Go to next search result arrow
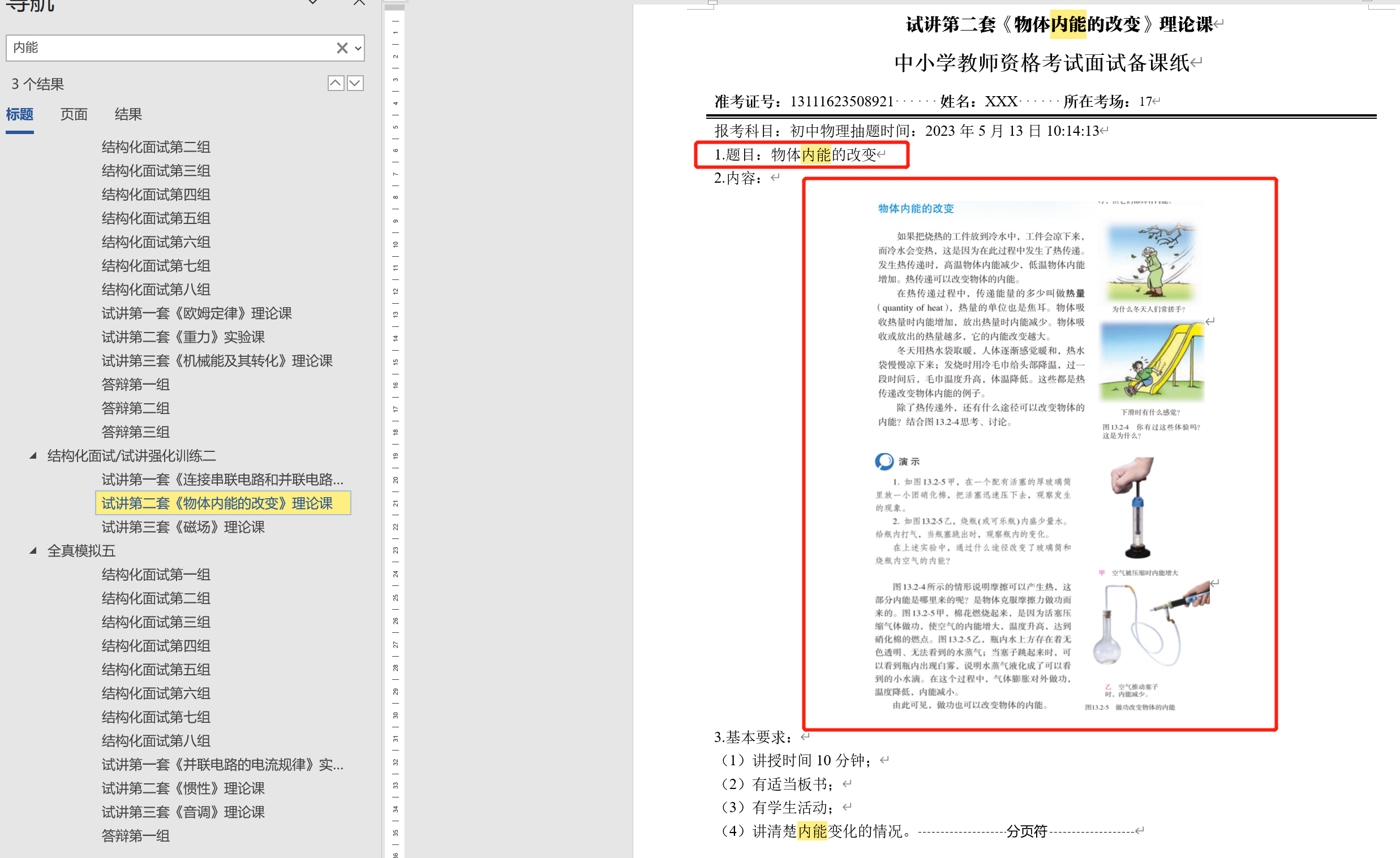This screenshot has height=858, width=1400. [355, 84]
